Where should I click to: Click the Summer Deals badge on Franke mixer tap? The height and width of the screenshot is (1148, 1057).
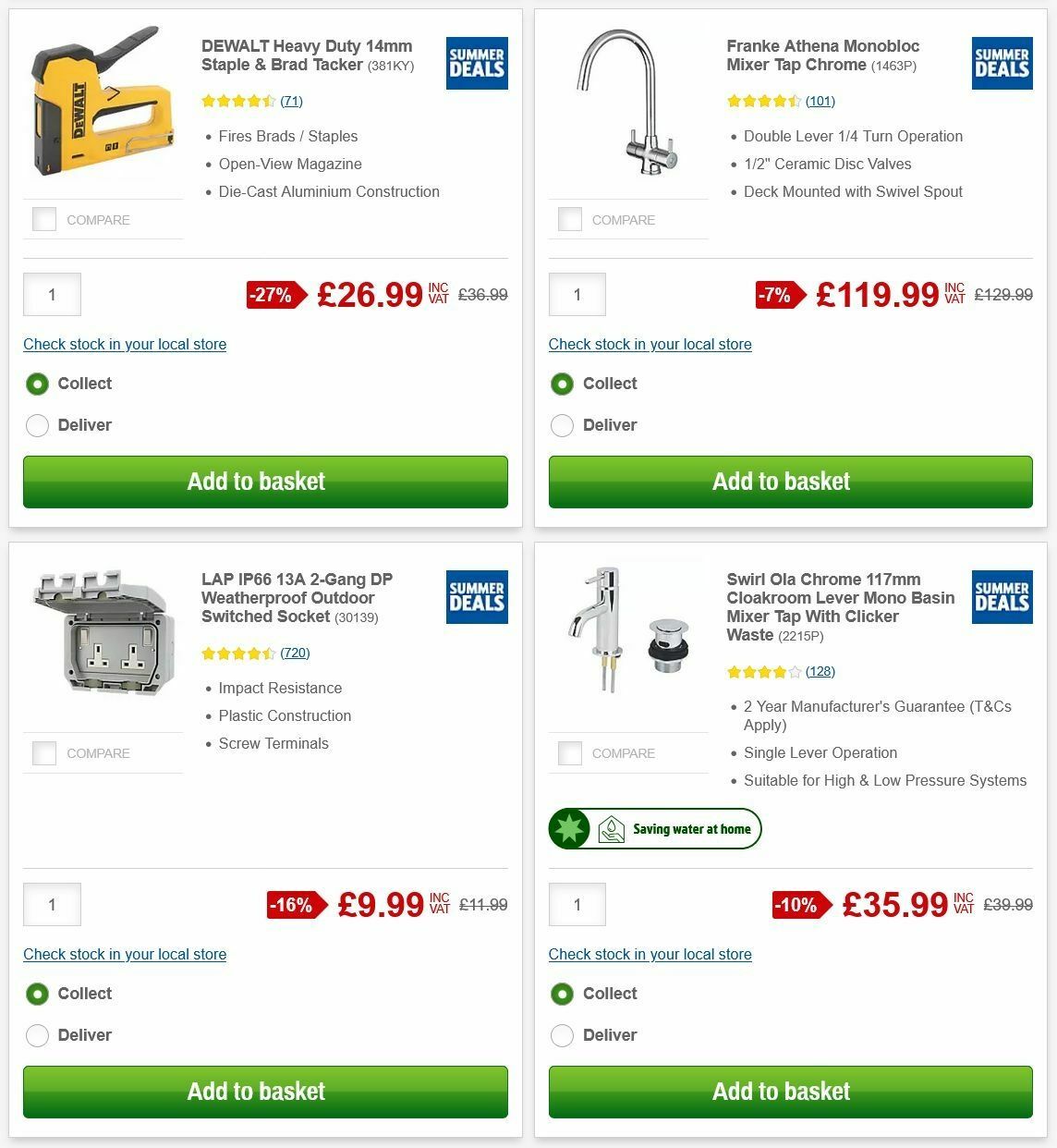1002,63
